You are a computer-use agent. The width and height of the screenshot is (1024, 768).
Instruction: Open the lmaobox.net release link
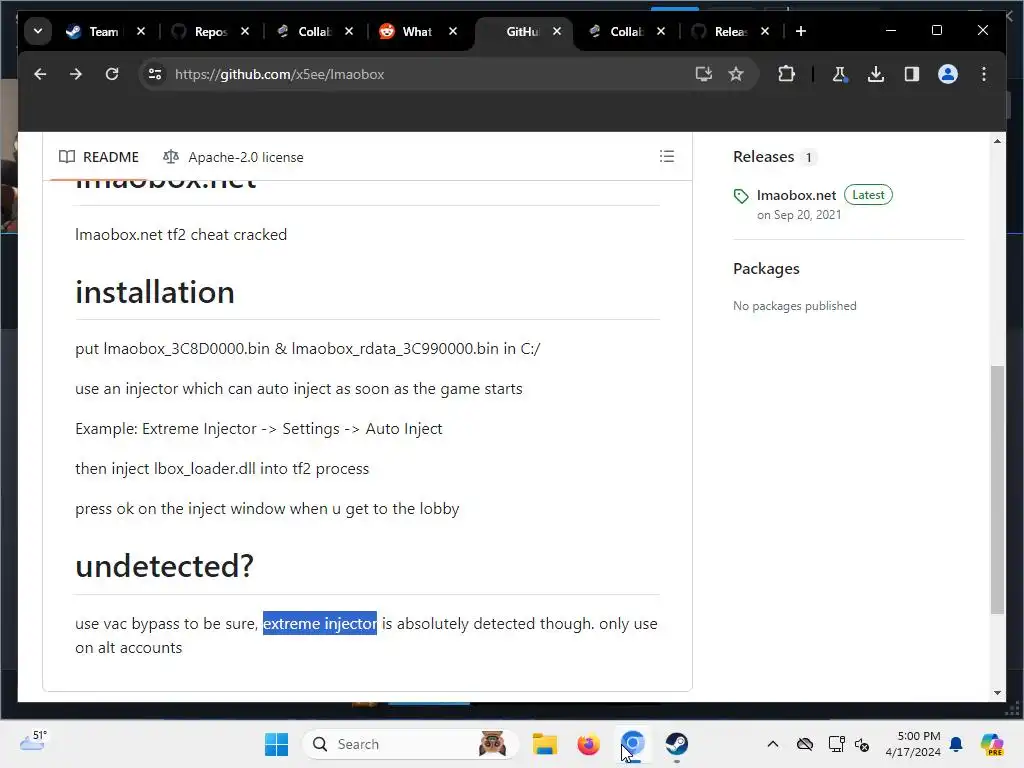point(796,195)
